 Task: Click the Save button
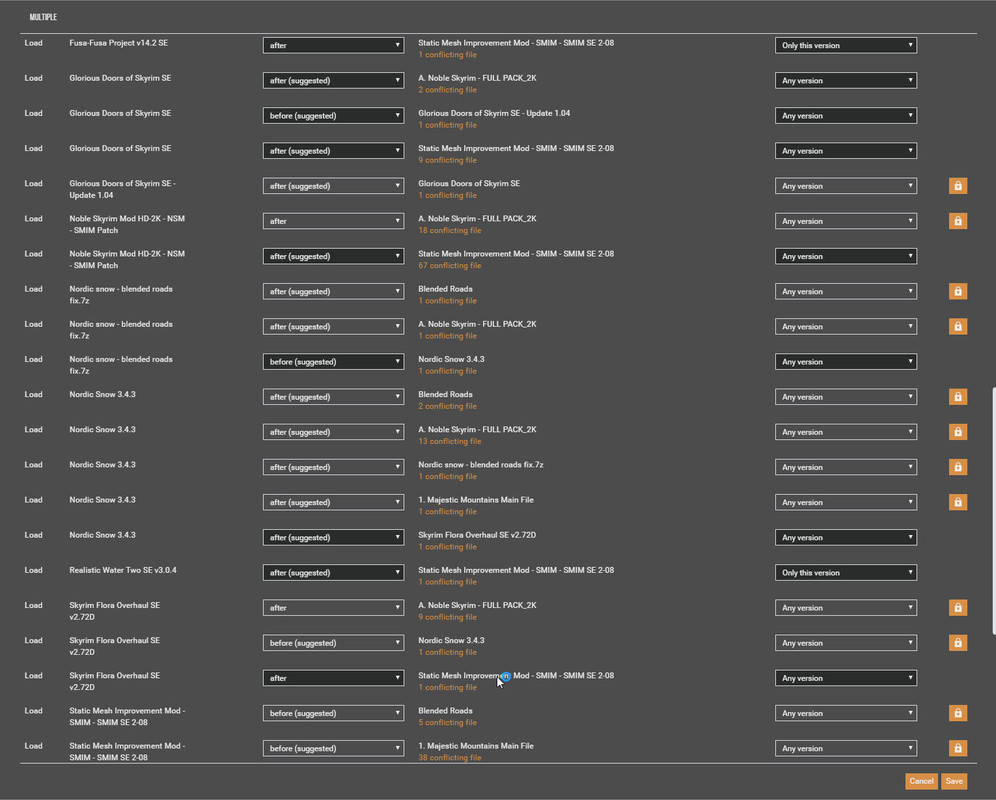tap(954, 781)
